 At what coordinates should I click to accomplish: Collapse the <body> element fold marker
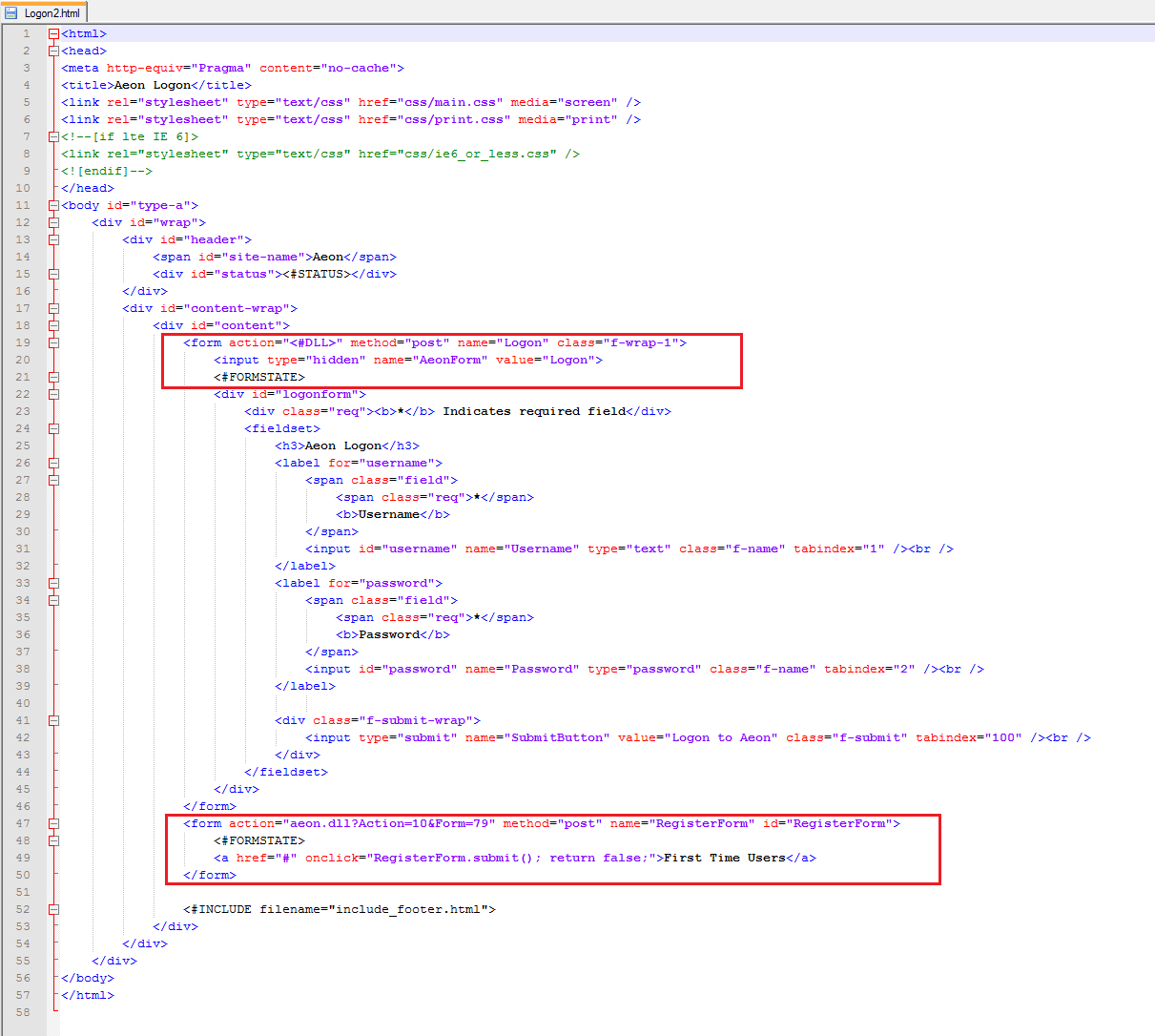pyautogui.click(x=53, y=205)
